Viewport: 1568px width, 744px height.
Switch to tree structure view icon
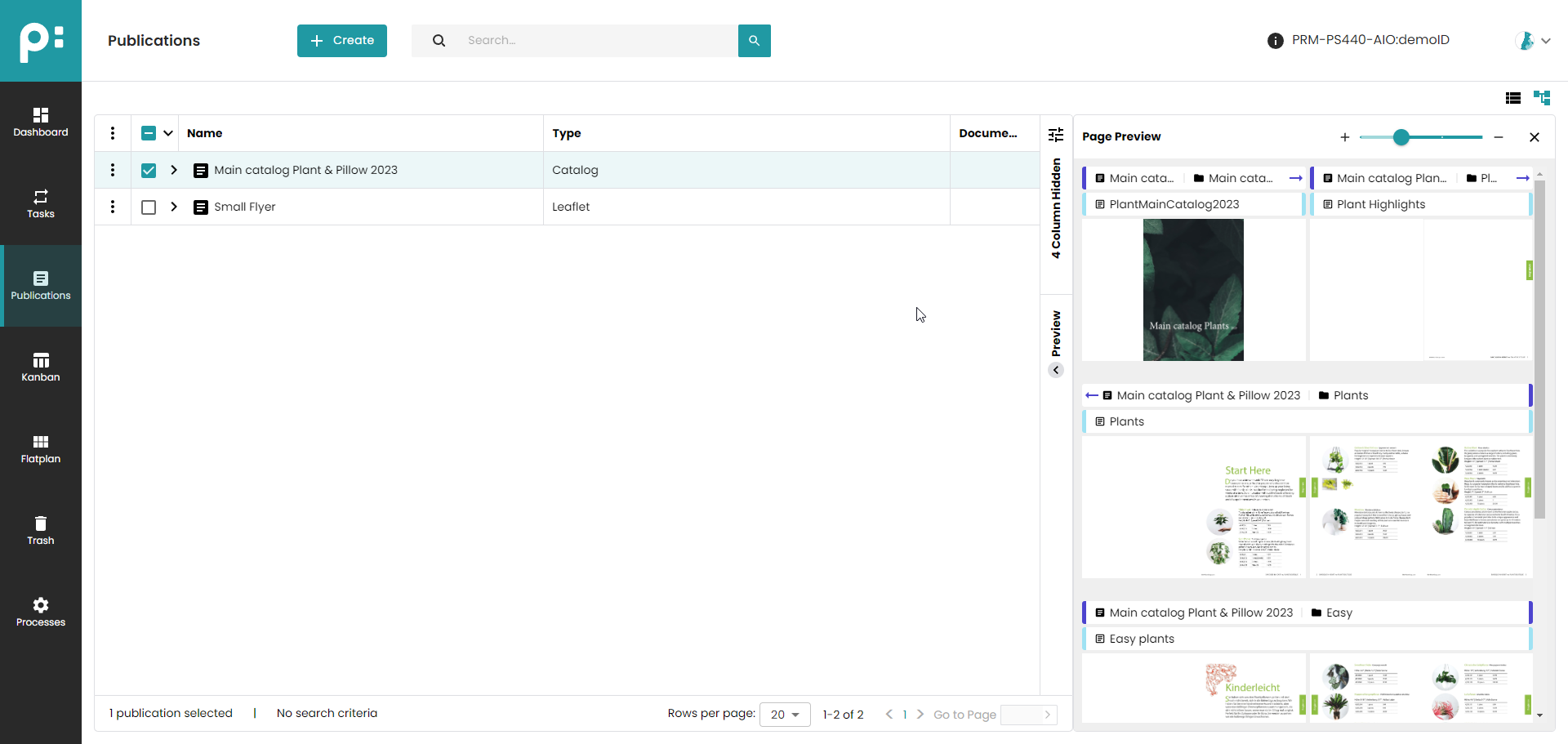pyautogui.click(x=1541, y=98)
